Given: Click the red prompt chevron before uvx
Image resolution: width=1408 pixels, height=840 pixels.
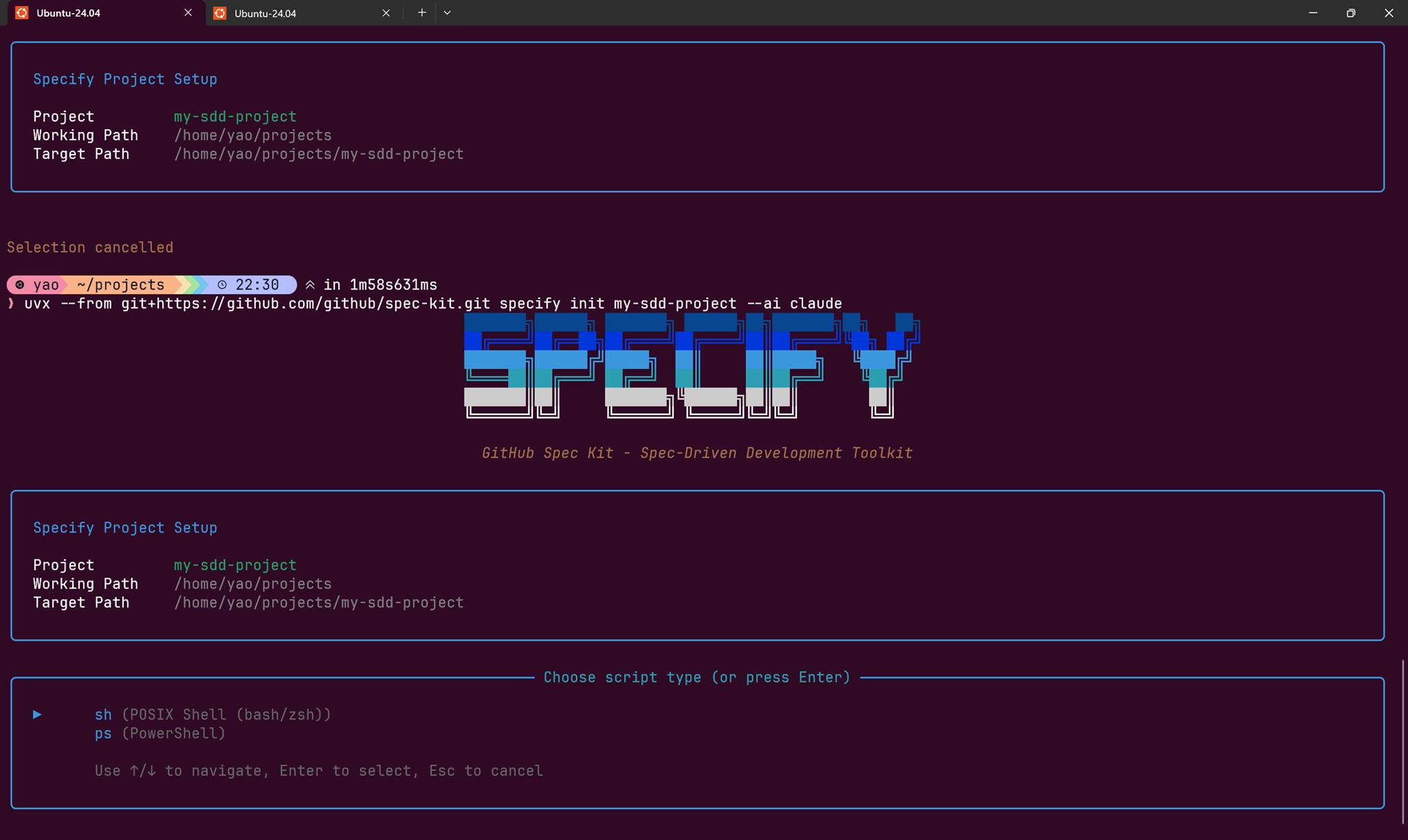Looking at the screenshot, I should point(11,304).
